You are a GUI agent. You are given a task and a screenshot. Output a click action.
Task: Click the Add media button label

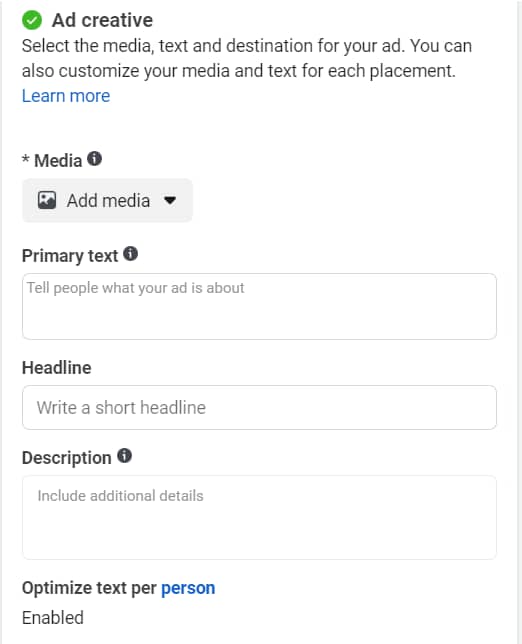(x=108, y=201)
